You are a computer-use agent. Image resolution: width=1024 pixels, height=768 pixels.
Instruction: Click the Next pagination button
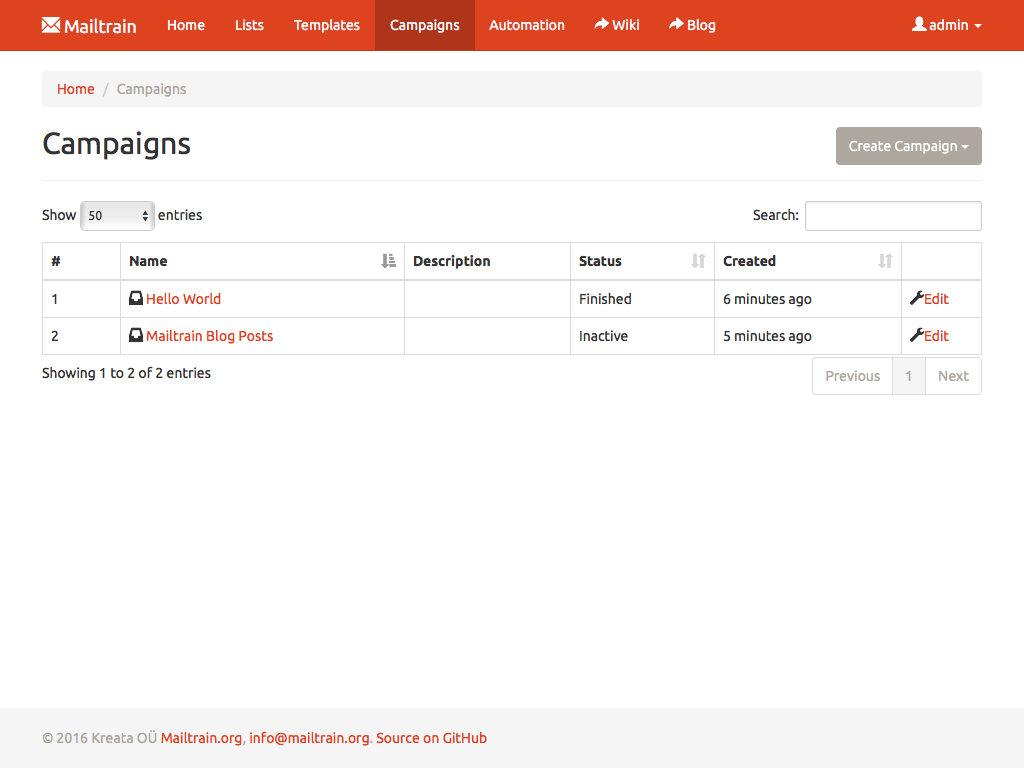(952, 376)
